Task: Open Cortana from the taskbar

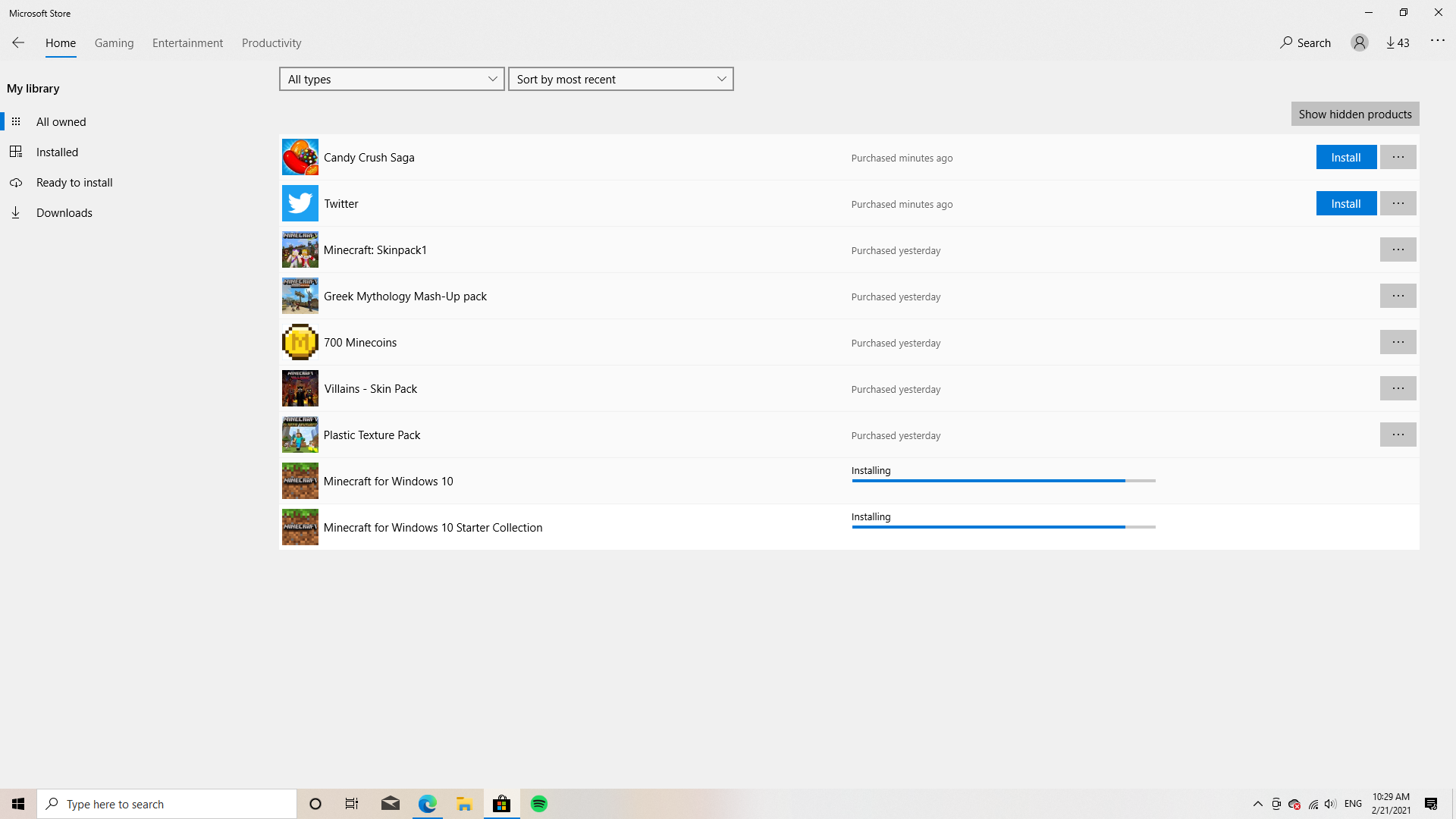Action: click(x=315, y=804)
